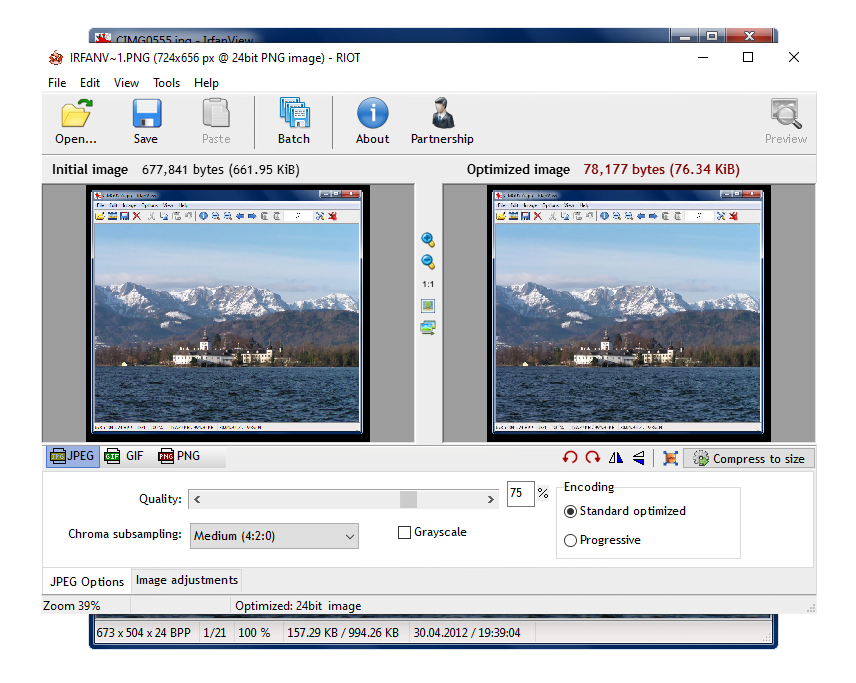Open the Chroma subsampling dropdown
Image resolution: width=856 pixels, height=683 pixels.
tap(274, 536)
